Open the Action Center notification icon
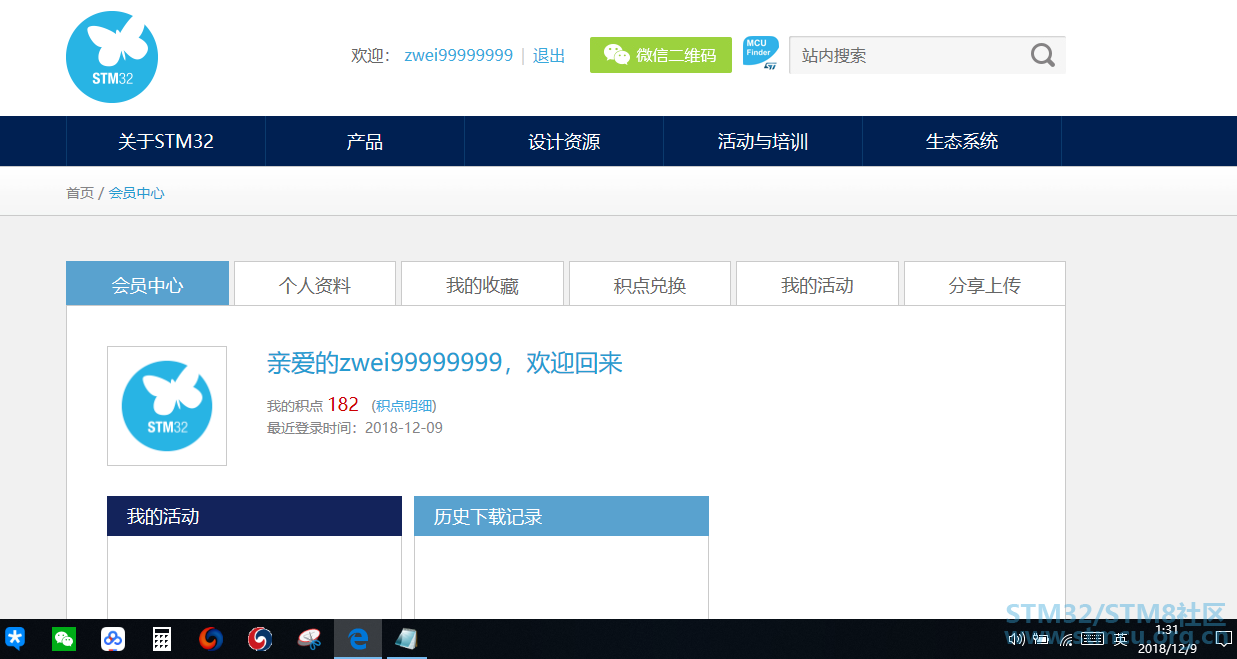The image size is (1237, 659). [1222, 639]
